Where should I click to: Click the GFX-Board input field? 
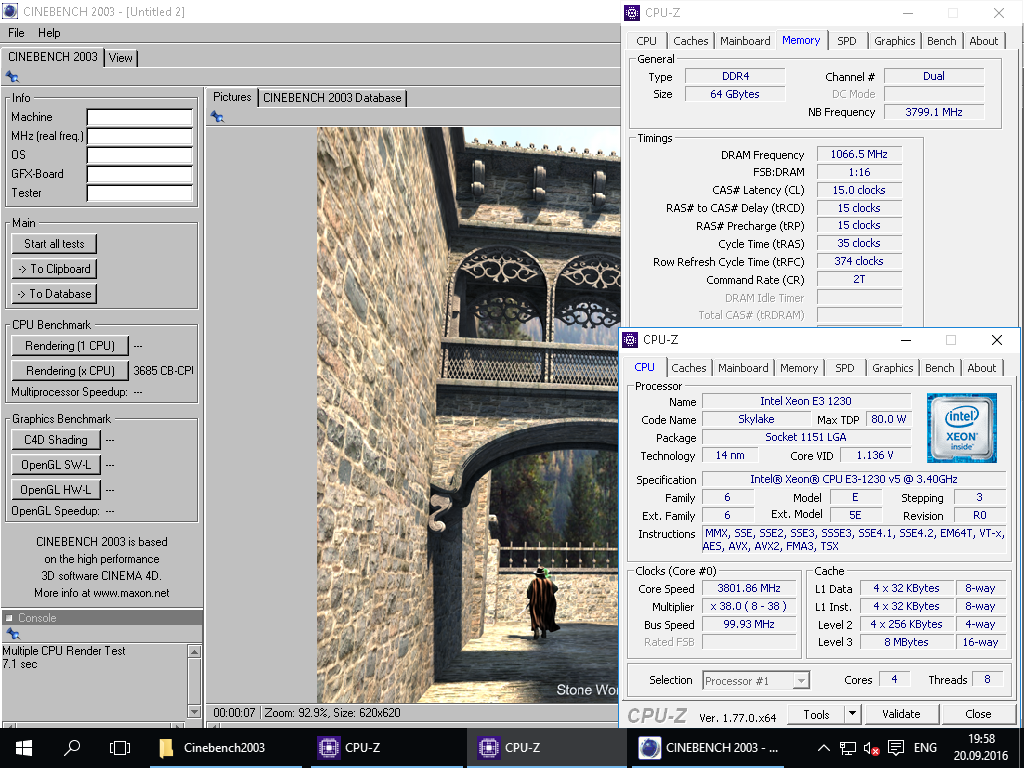(x=140, y=174)
